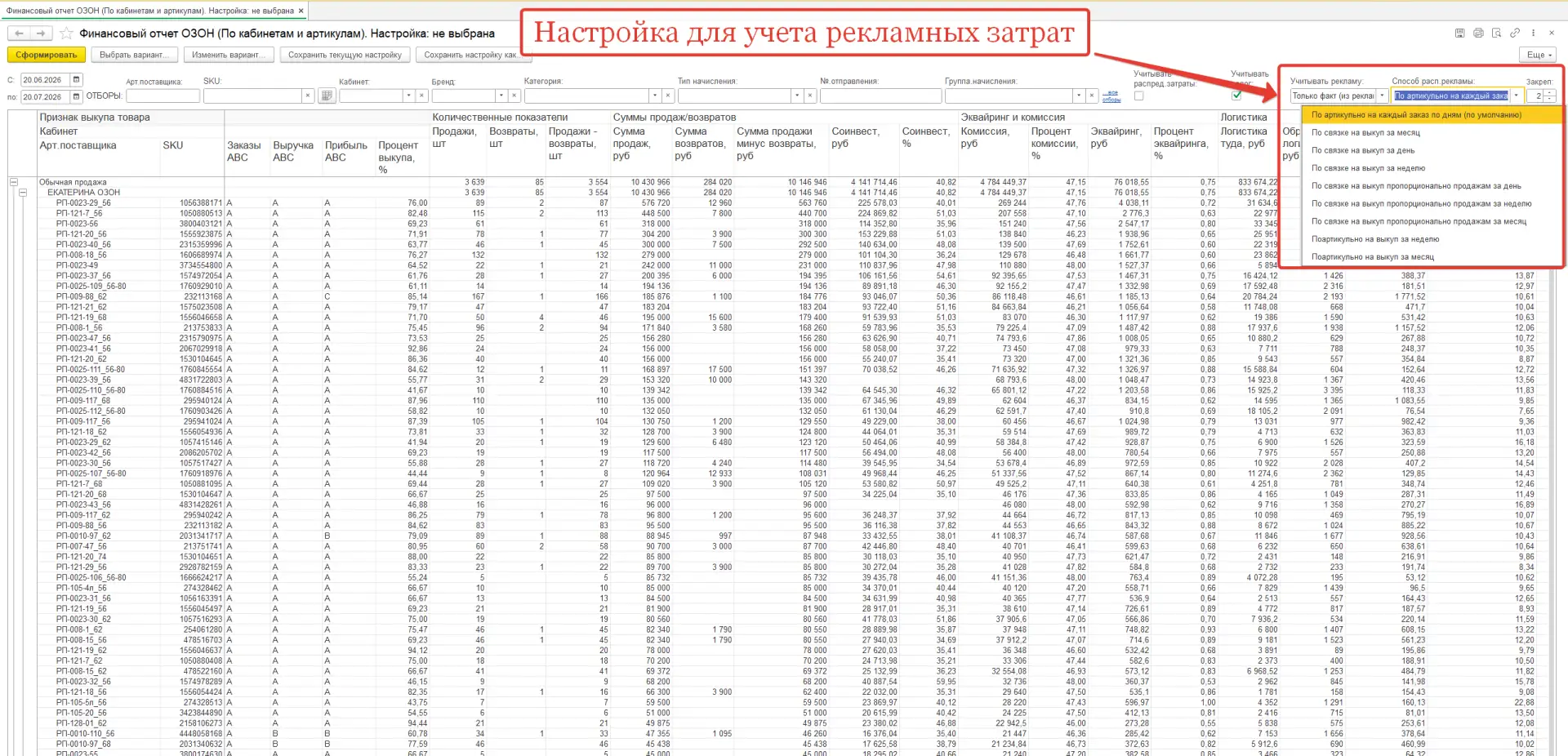
Task: Select 'По артикульно на каждый заказ по дням'
Action: click(x=1432, y=115)
